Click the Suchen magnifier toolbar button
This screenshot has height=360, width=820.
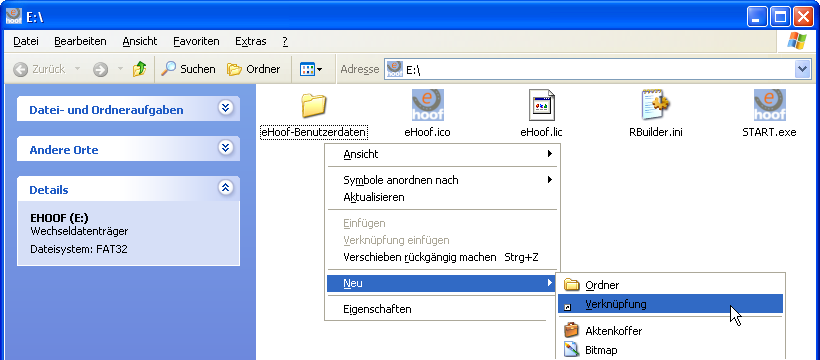[188, 69]
